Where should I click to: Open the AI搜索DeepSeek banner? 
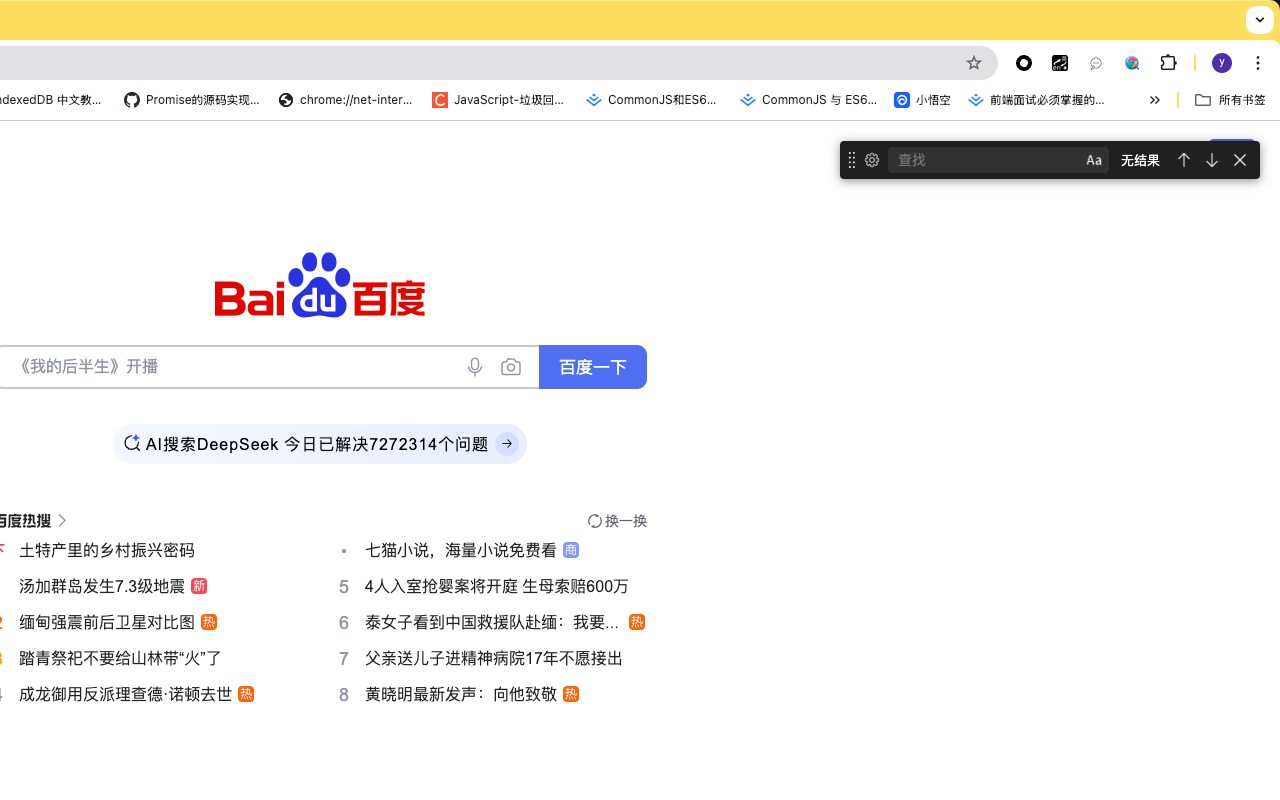320,444
